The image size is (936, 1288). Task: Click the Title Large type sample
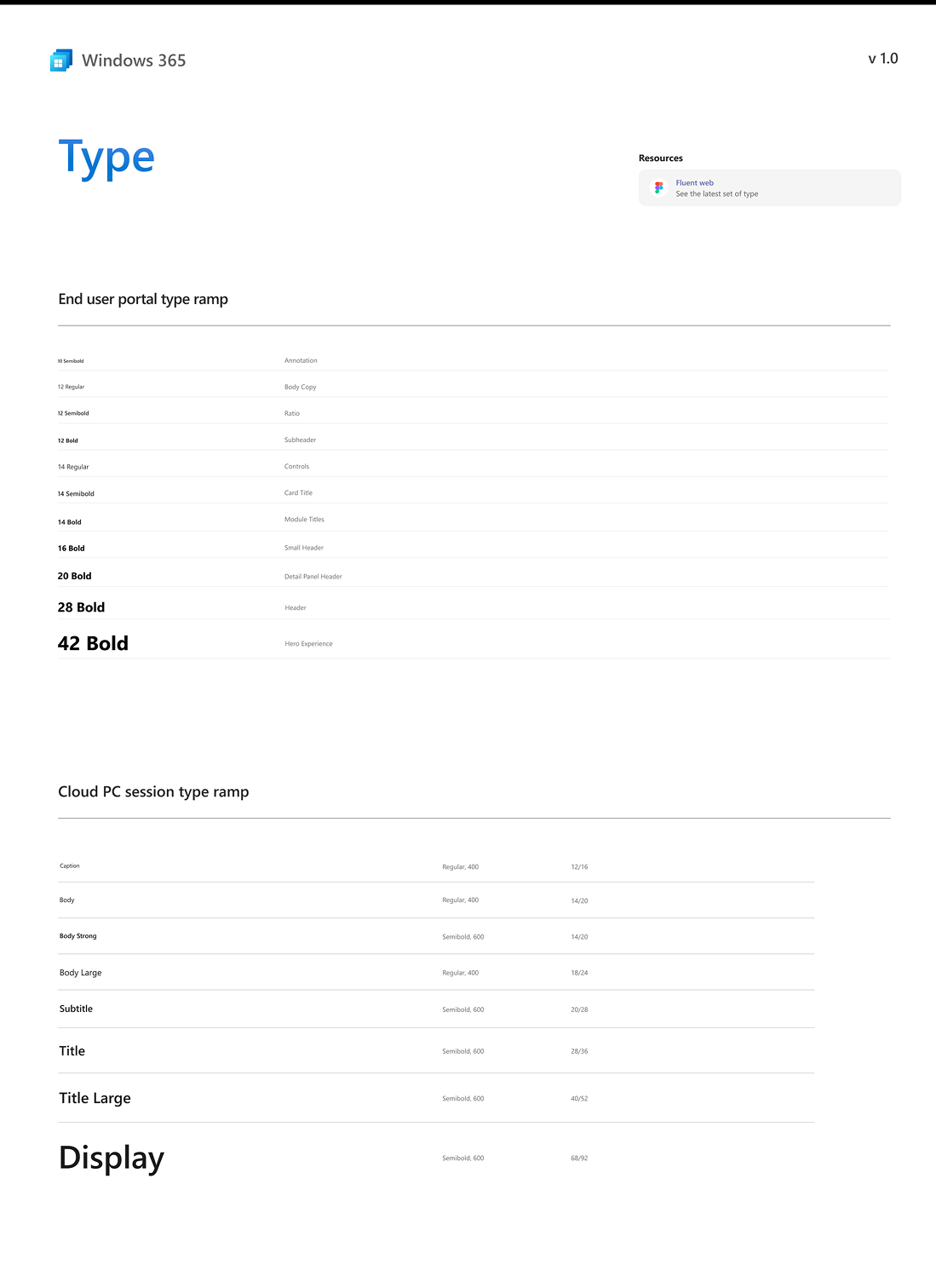pyautogui.click(x=95, y=1098)
